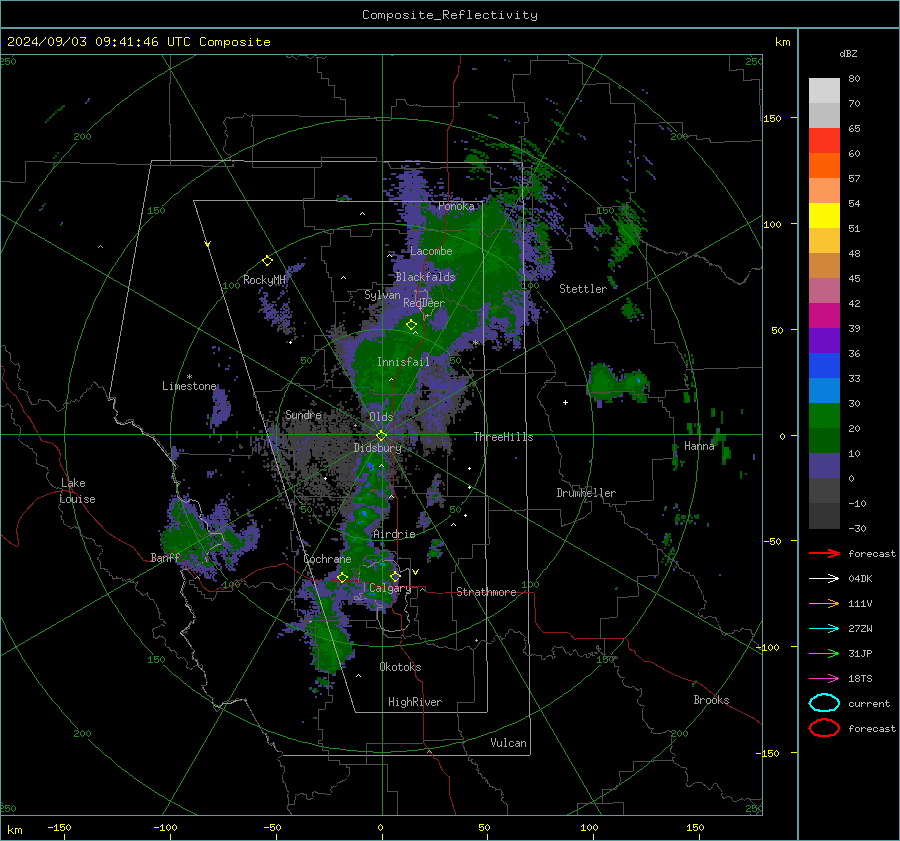Click the -10 dBZ dark gray swatch
Viewport: 900px width, 841px height.
[824, 516]
